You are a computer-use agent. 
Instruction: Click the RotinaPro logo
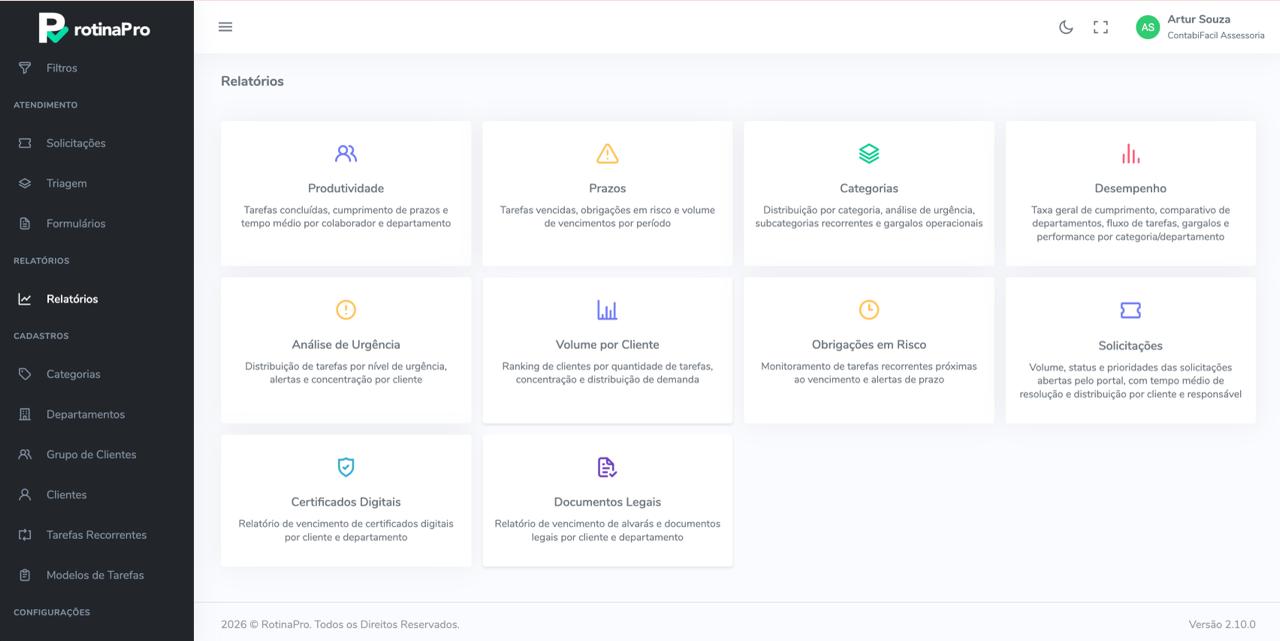point(95,28)
